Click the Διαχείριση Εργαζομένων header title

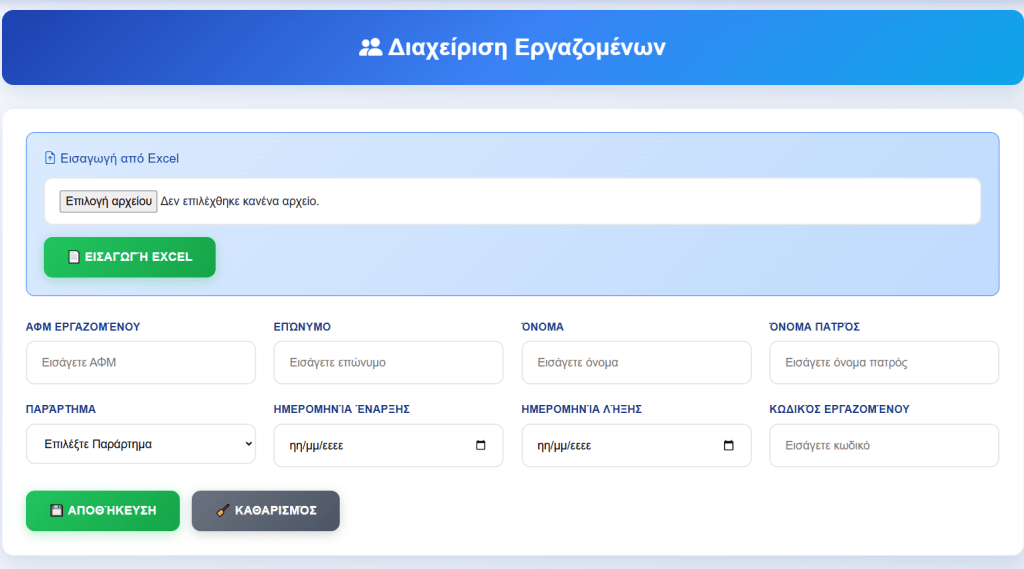click(526, 47)
